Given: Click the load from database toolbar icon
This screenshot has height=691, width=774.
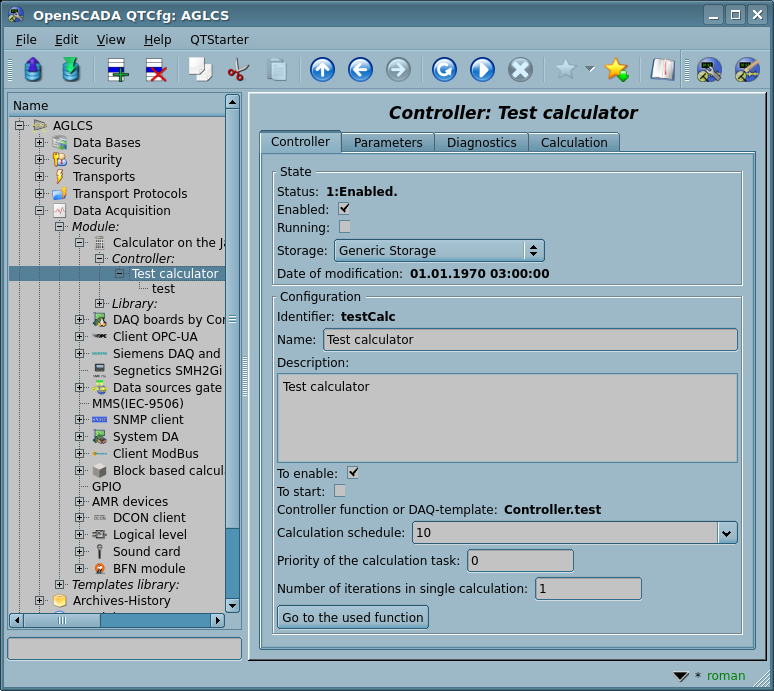Looking at the screenshot, I should pos(33,69).
